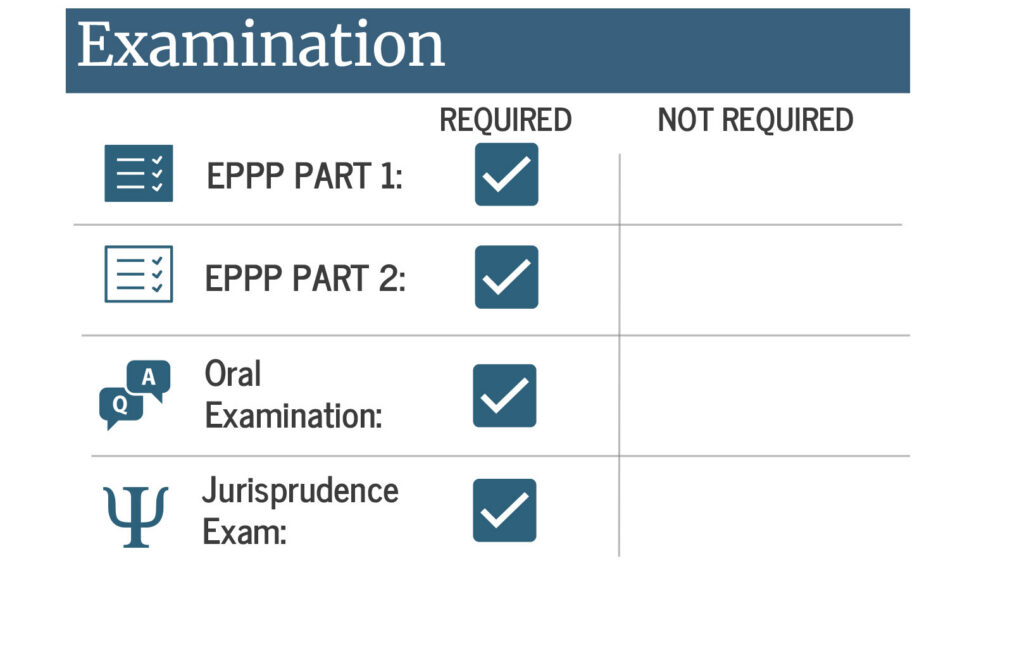Screen dimensions: 1024x661
Task: Select the REQUIRED column header
Action: 505,120
